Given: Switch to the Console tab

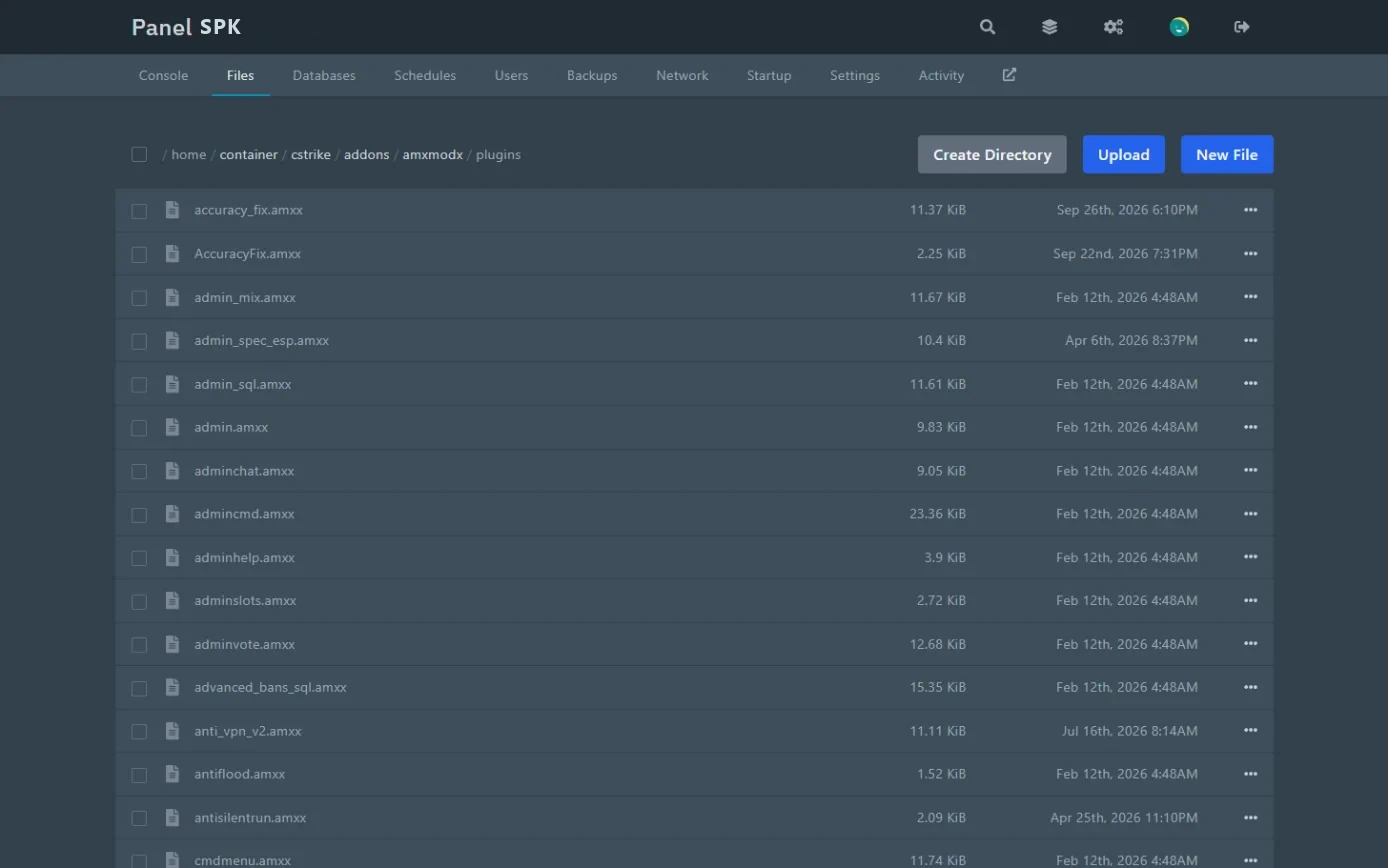Looking at the screenshot, I should pos(163,75).
